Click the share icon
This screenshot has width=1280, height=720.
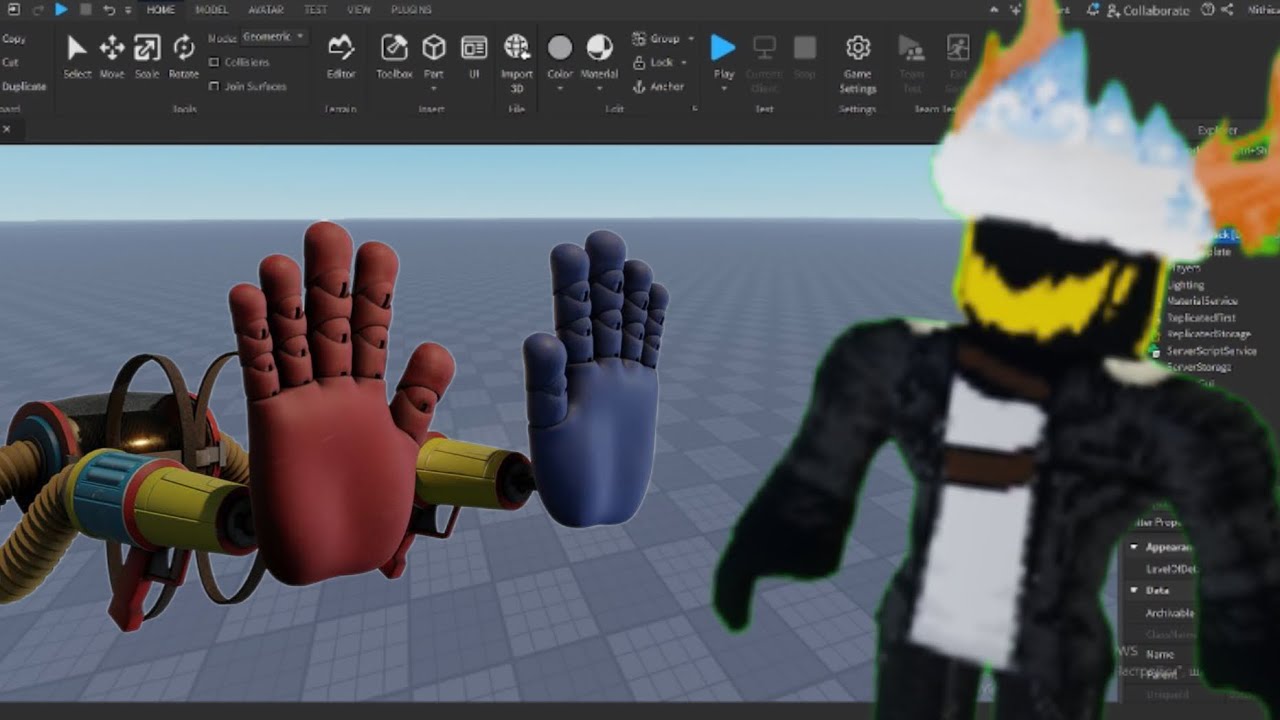click(x=1227, y=9)
